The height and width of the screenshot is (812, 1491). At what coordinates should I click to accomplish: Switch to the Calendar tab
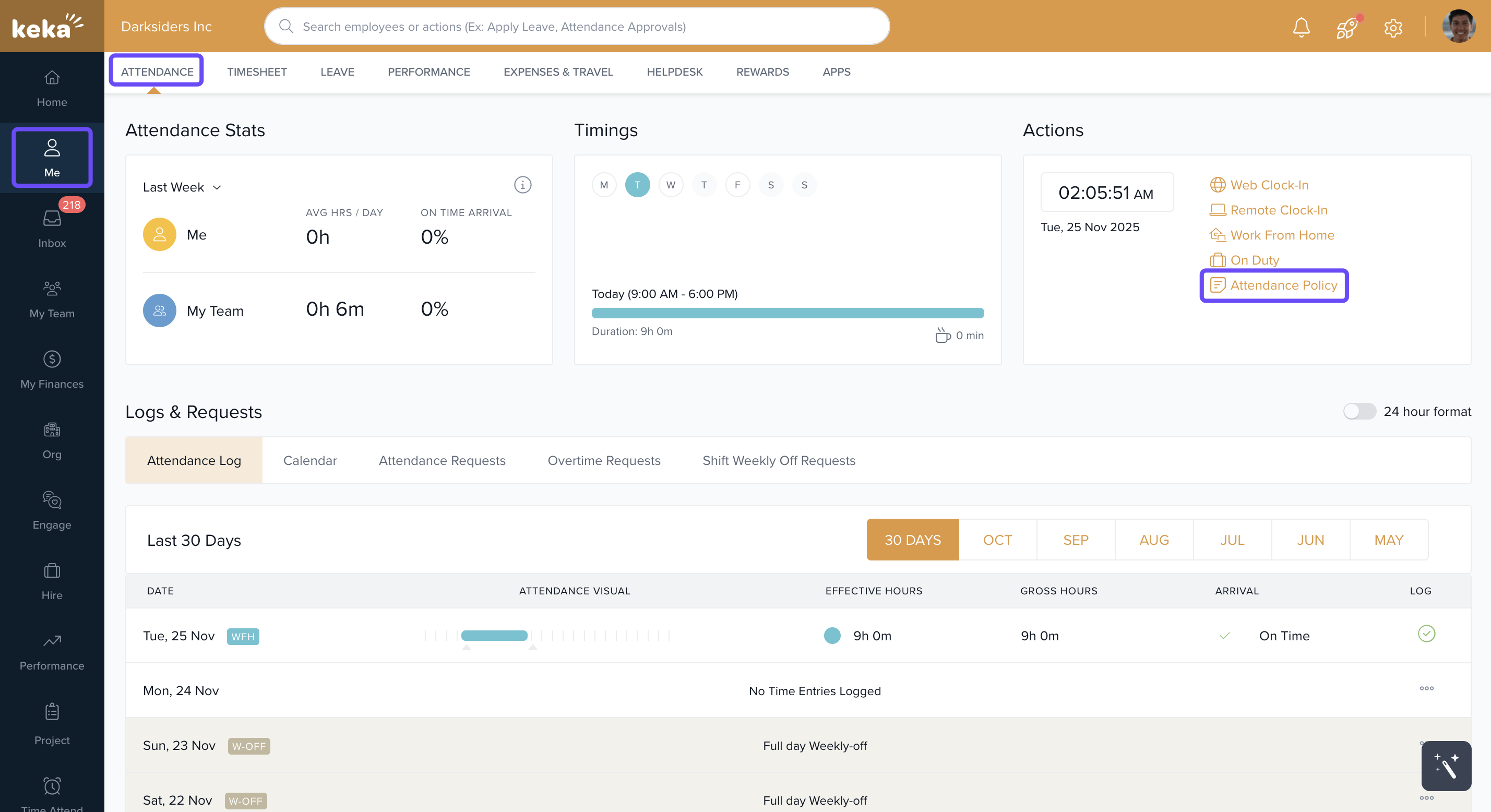(309, 461)
